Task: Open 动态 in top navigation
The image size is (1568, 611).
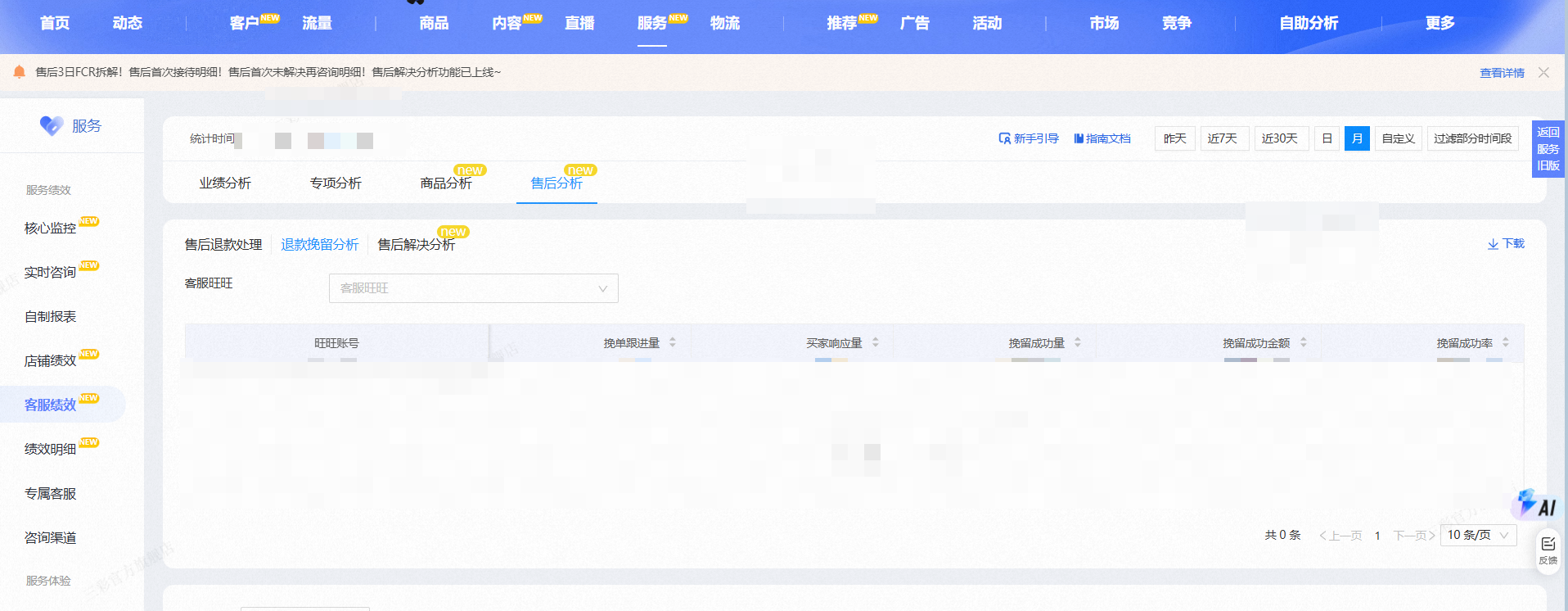Action: pyautogui.click(x=128, y=23)
